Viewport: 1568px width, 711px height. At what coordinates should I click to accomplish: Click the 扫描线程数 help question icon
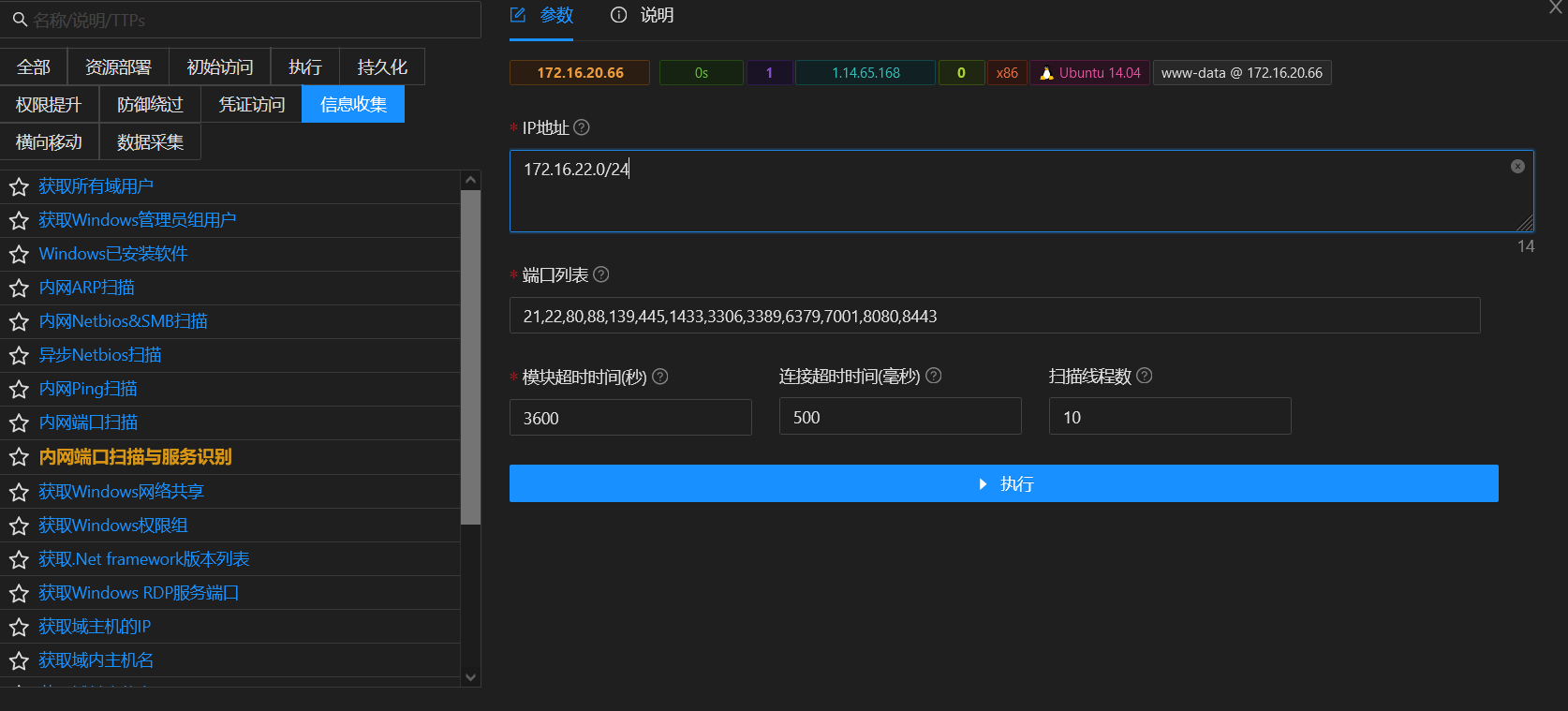pos(1145,376)
